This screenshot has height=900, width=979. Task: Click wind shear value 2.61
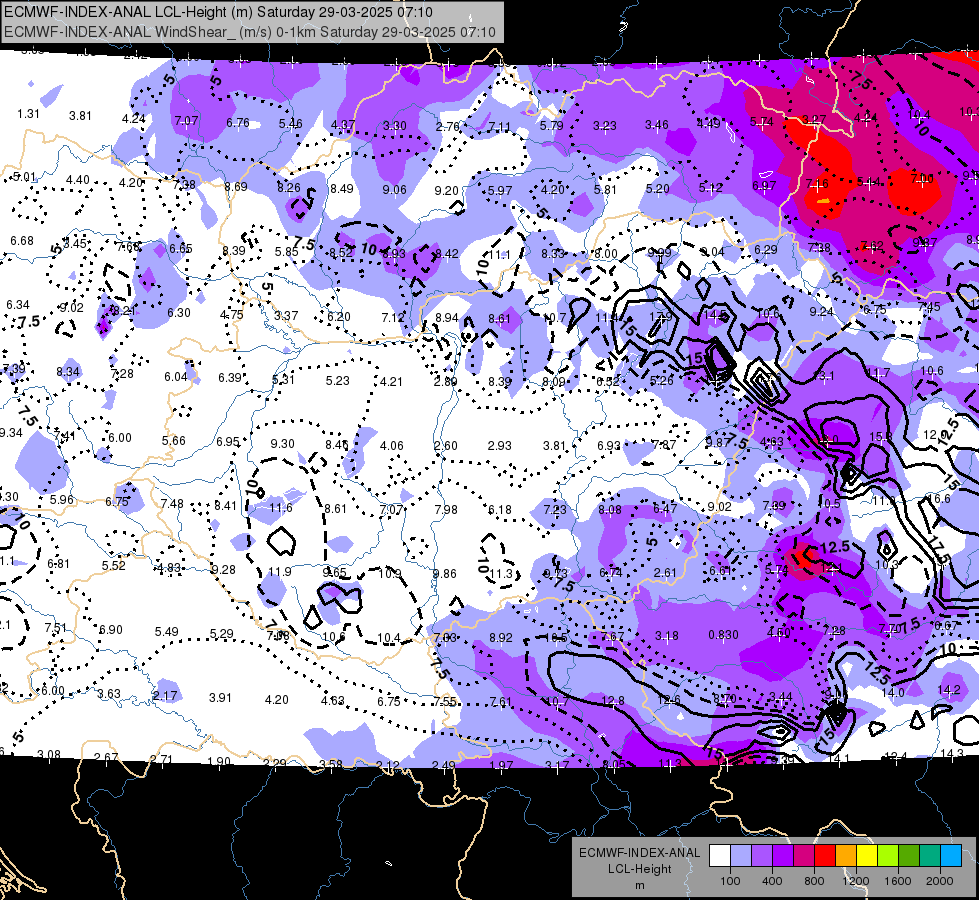coord(665,572)
